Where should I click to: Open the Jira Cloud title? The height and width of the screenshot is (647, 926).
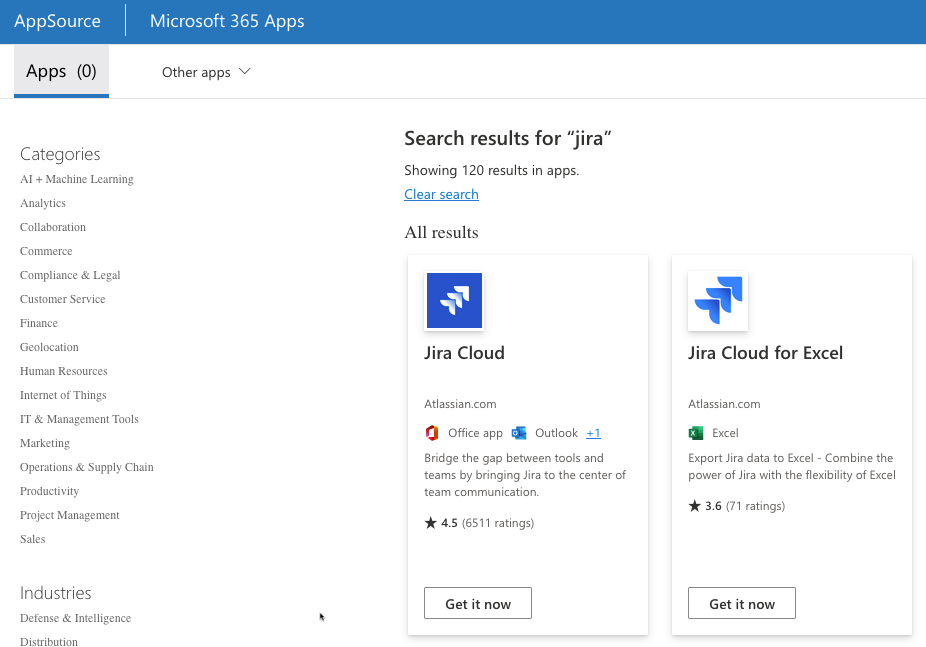pyautogui.click(x=464, y=353)
